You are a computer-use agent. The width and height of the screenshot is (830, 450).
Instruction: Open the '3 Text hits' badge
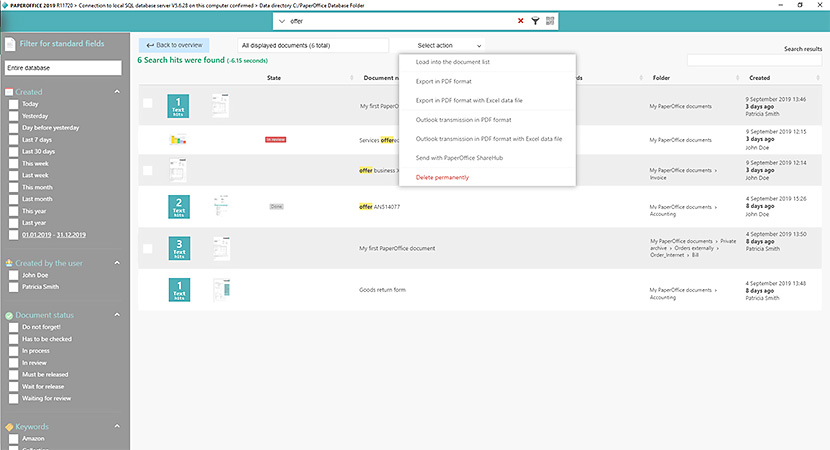179,248
